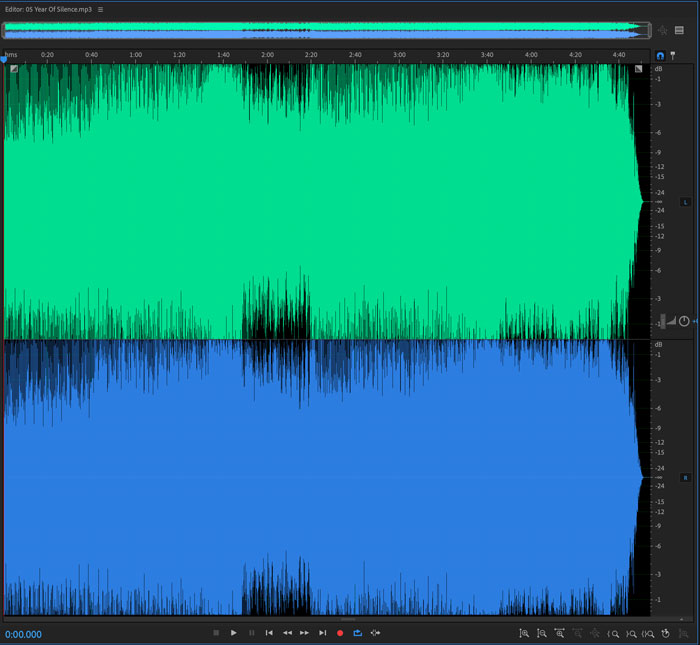Move playhead to previous marker

click(x=269, y=633)
